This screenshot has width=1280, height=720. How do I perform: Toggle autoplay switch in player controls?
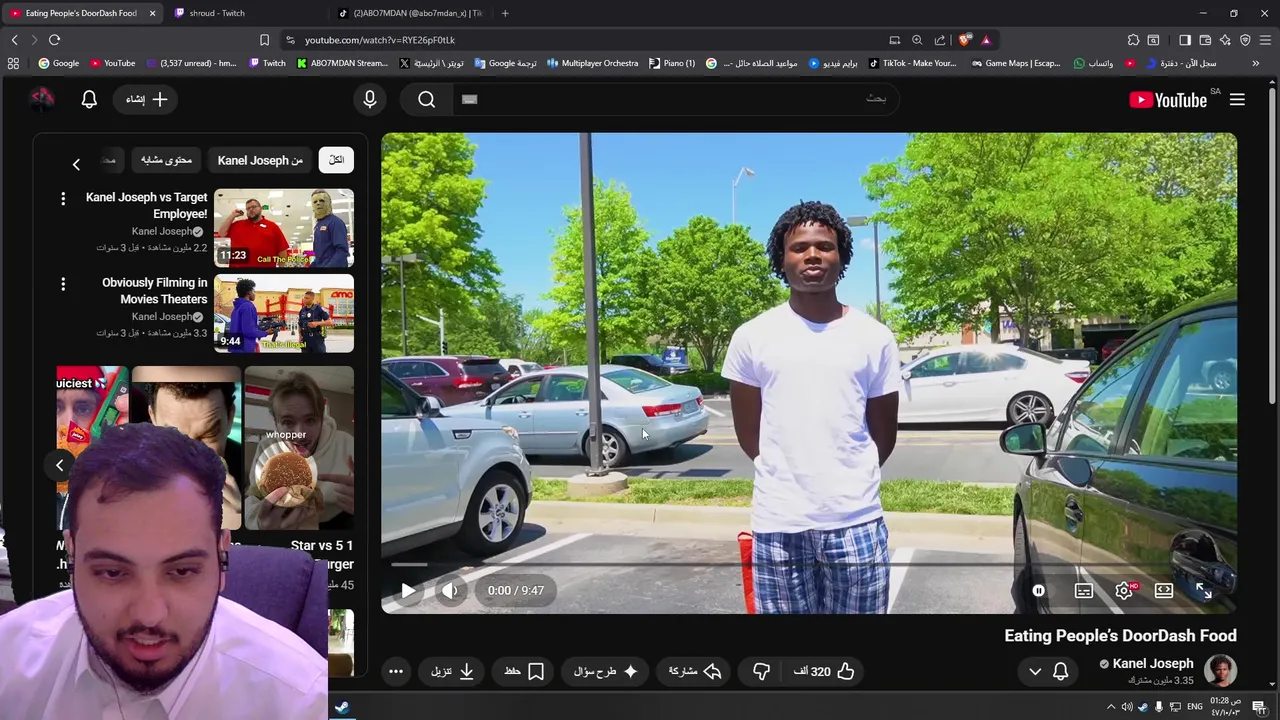pyautogui.click(x=1039, y=591)
